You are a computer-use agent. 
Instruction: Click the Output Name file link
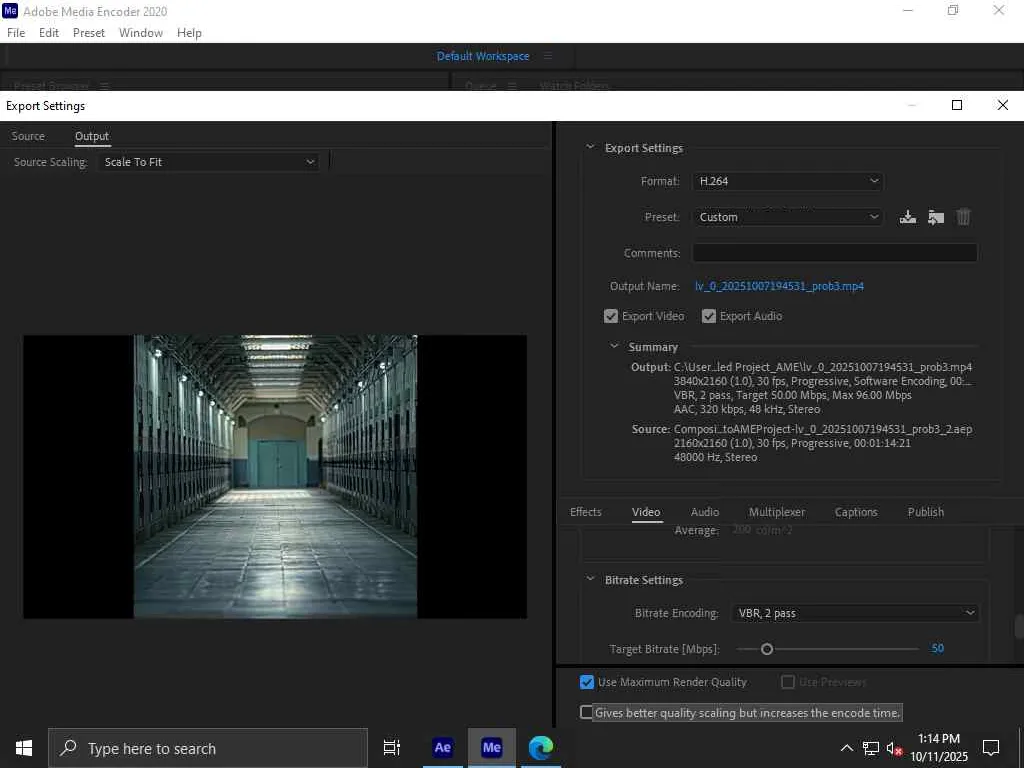(779, 286)
